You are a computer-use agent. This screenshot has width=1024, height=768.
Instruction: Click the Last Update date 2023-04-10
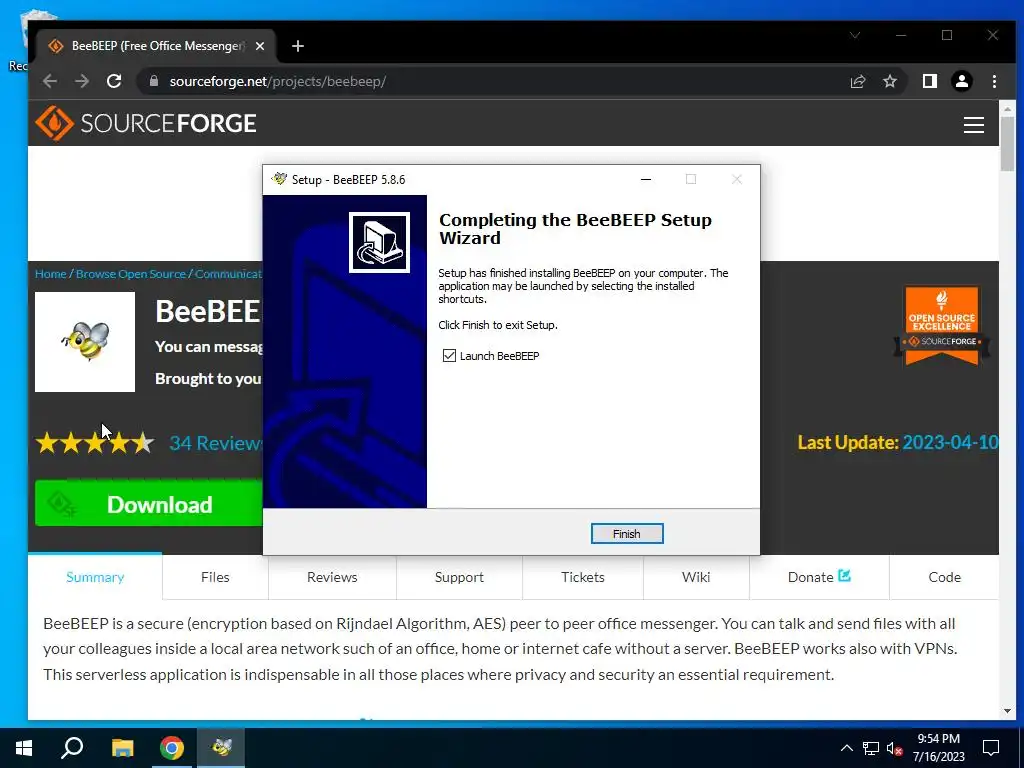[950, 442]
